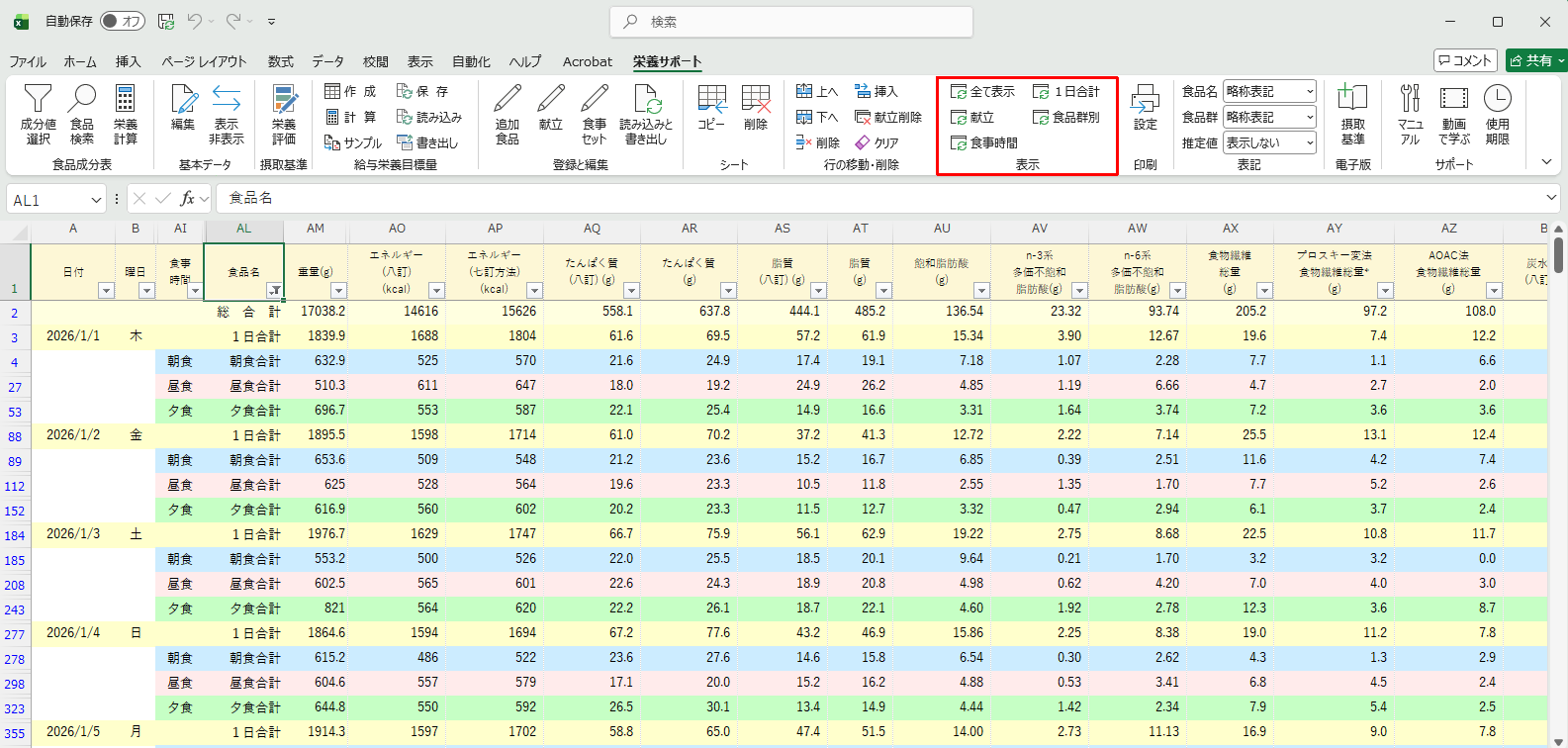
Task: Click 食品群別 display button
Action: click(1066, 117)
